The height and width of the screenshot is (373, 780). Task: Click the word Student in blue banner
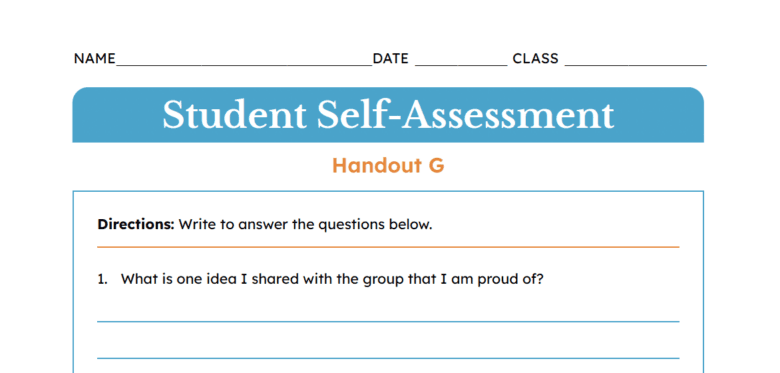[x=234, y=115]
